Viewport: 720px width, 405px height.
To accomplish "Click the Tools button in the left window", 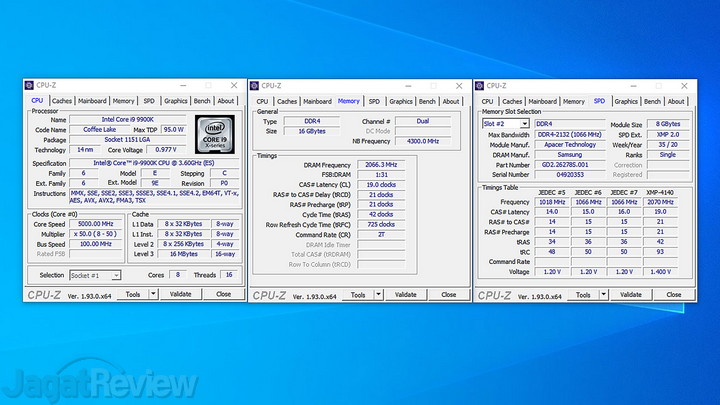I will pyautogui.click(x=128, y=295).
